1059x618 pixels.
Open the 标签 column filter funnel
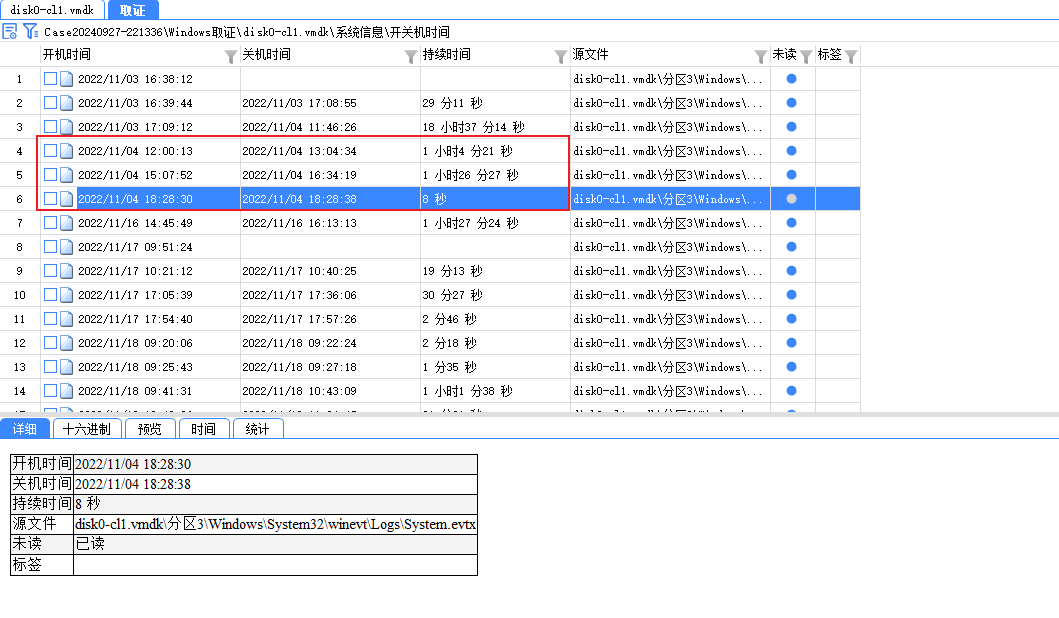pos(851,56)
